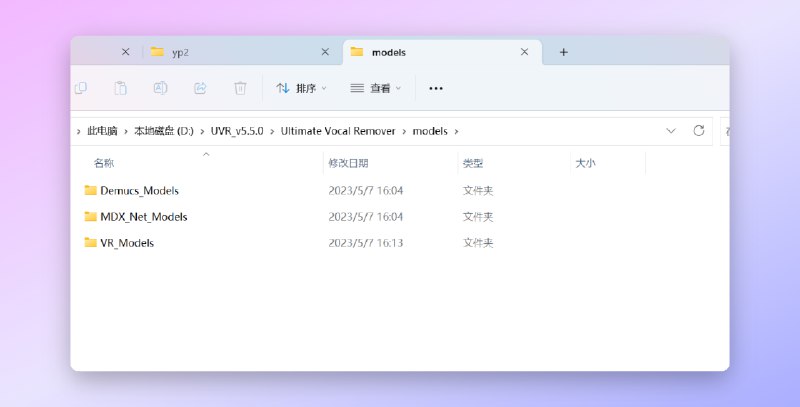Expand the address bar history dropdown

pos(671,131)
